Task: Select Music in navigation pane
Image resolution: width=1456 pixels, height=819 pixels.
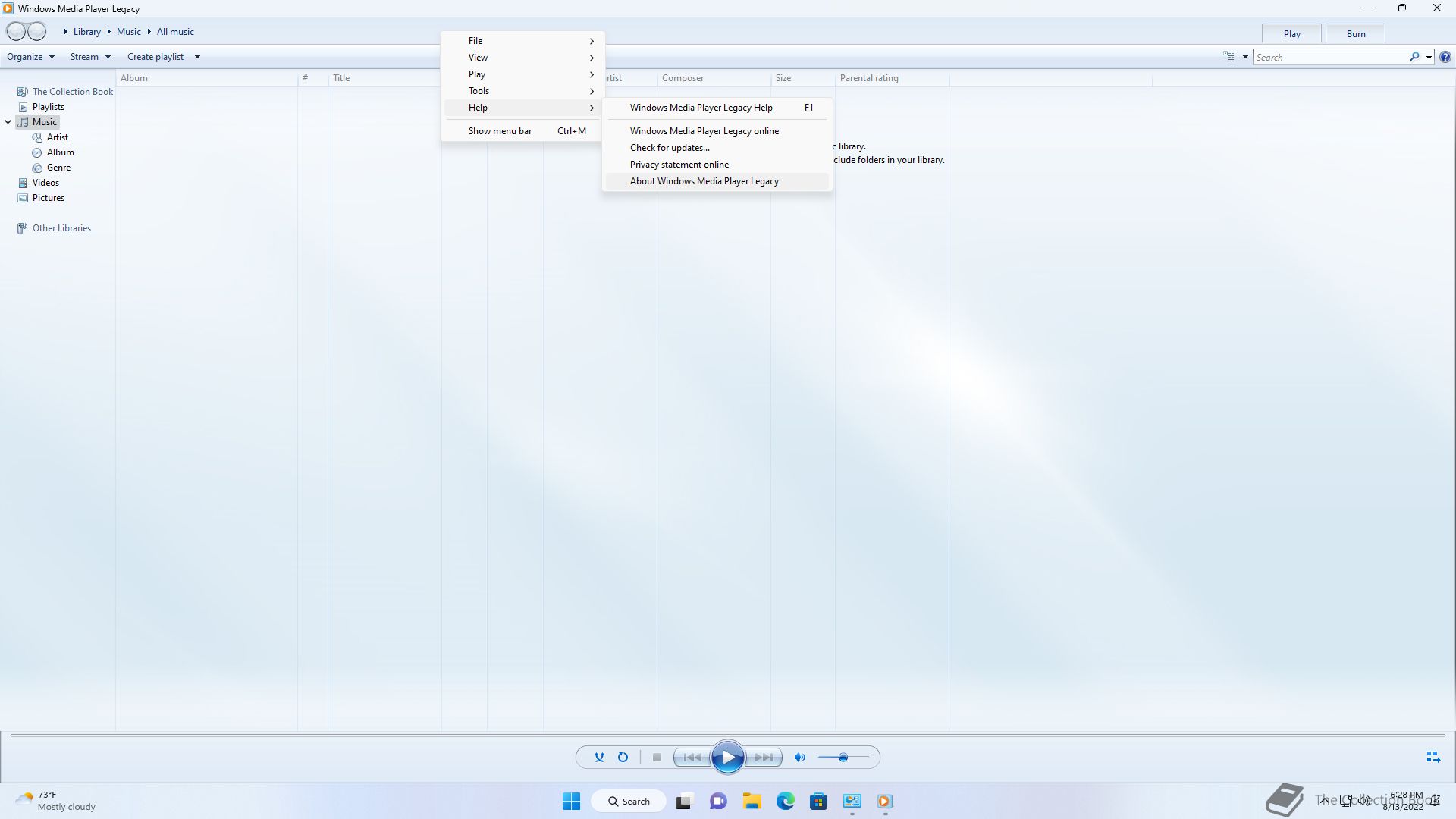Action: pos(38,122)
